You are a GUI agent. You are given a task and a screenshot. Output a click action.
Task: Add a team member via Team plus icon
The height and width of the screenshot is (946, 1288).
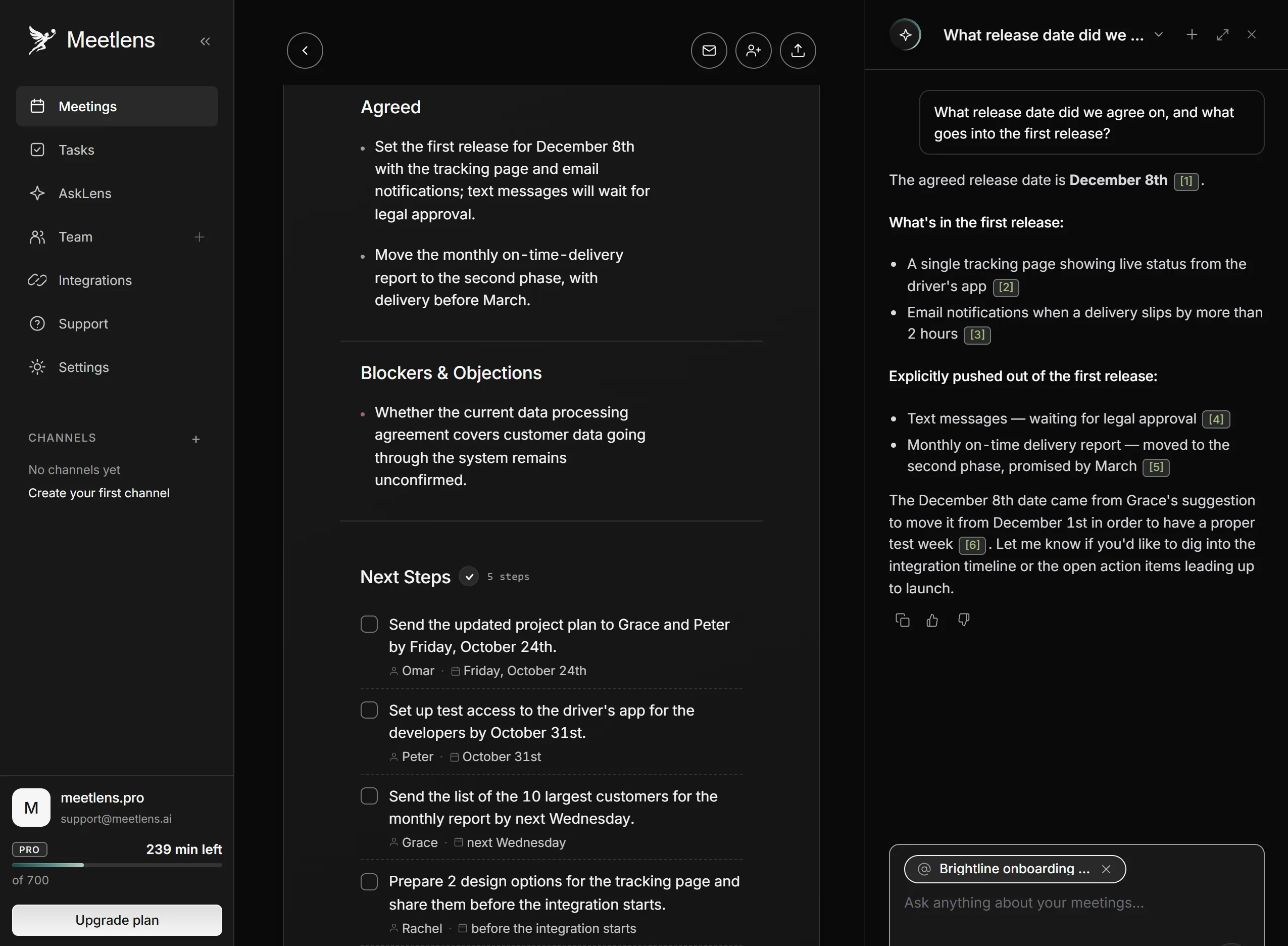pos(199,237)
